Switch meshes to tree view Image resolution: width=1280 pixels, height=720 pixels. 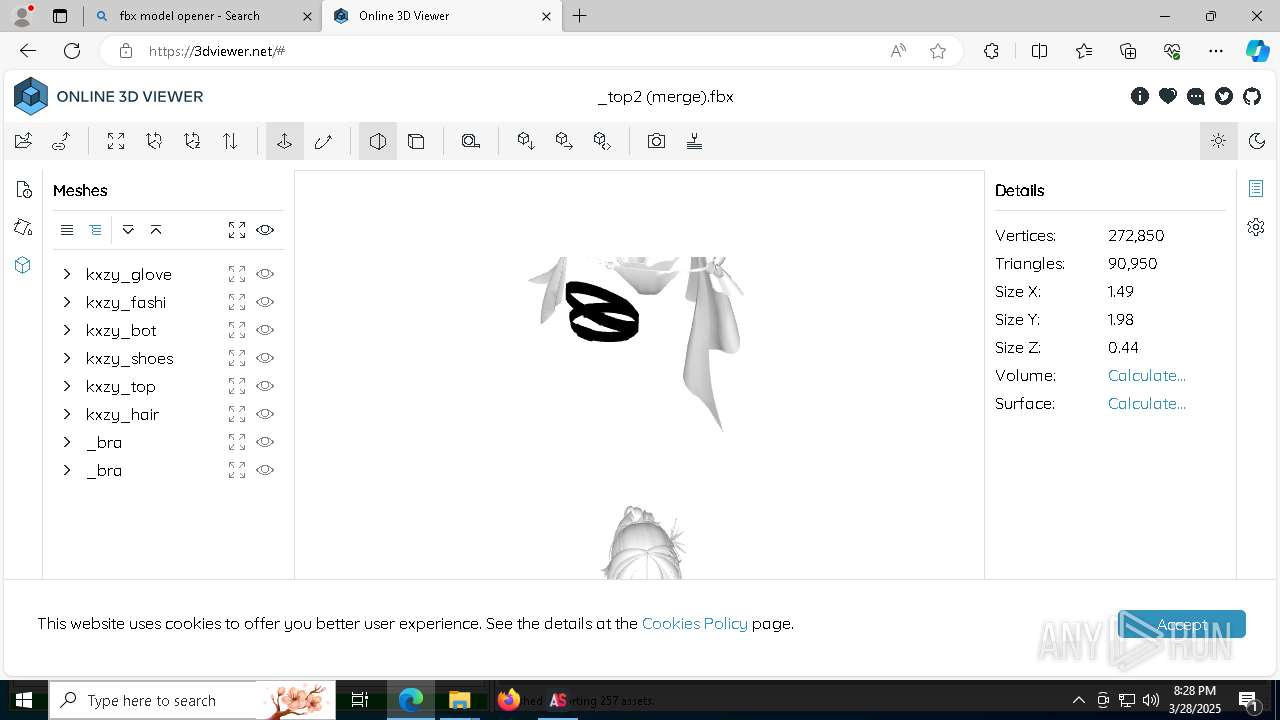tap(95, 230)
